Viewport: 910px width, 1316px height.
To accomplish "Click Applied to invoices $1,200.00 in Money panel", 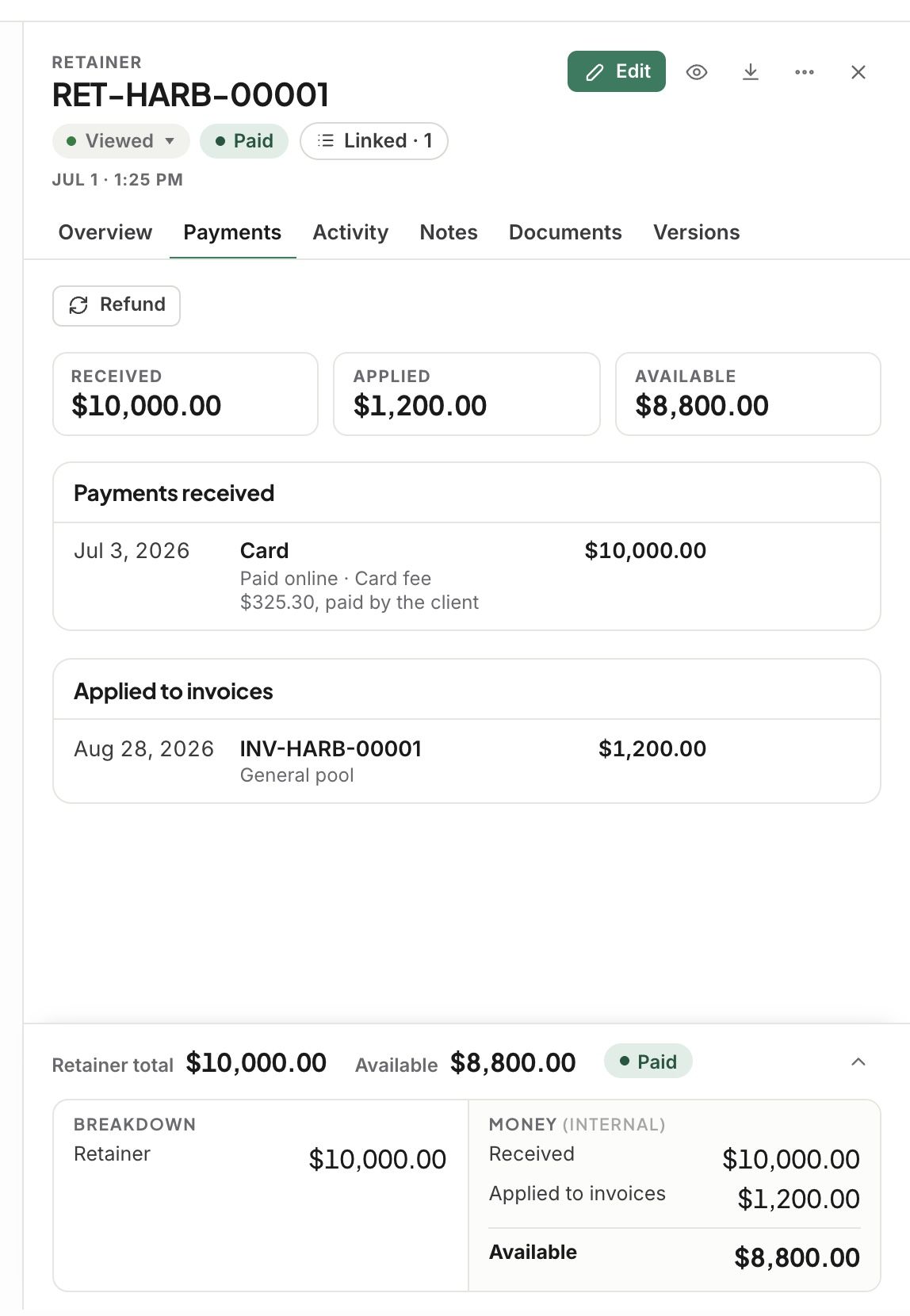I will (675, 1196).
